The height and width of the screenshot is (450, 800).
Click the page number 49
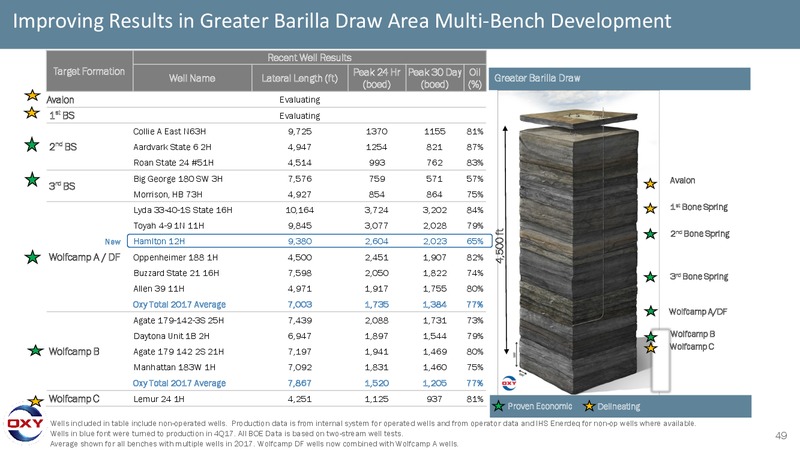pos(781,435)
